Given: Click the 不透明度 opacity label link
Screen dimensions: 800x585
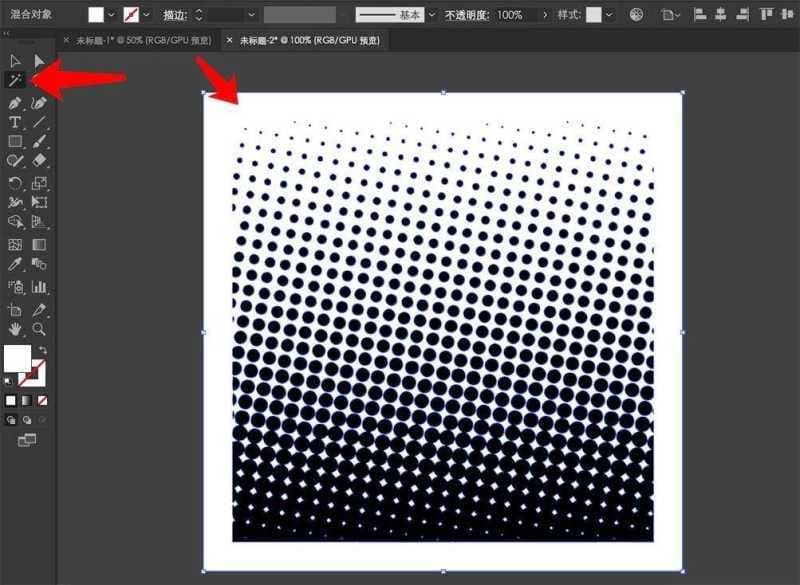Looking at the screenshot, I should [x=467, y=16].
